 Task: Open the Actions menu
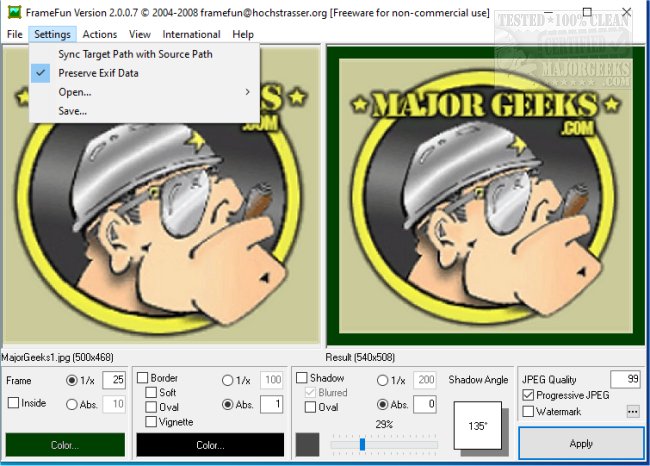click(99, 34)
